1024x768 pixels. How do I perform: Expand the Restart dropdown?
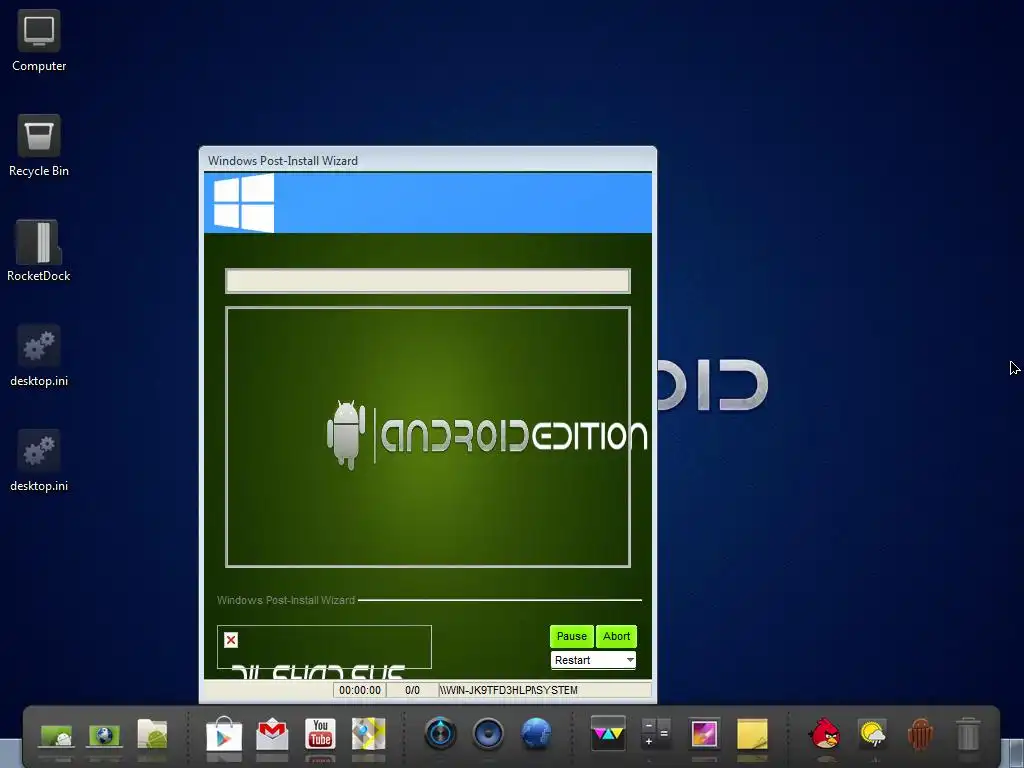[593, 660]
